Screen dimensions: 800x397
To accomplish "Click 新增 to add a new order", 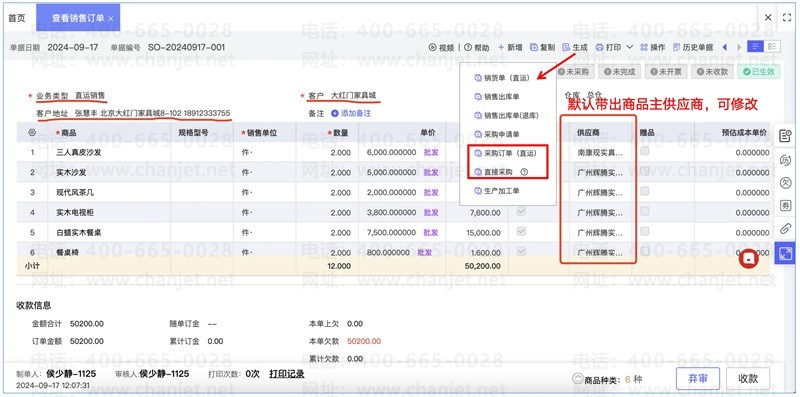I will pos(510,47).
